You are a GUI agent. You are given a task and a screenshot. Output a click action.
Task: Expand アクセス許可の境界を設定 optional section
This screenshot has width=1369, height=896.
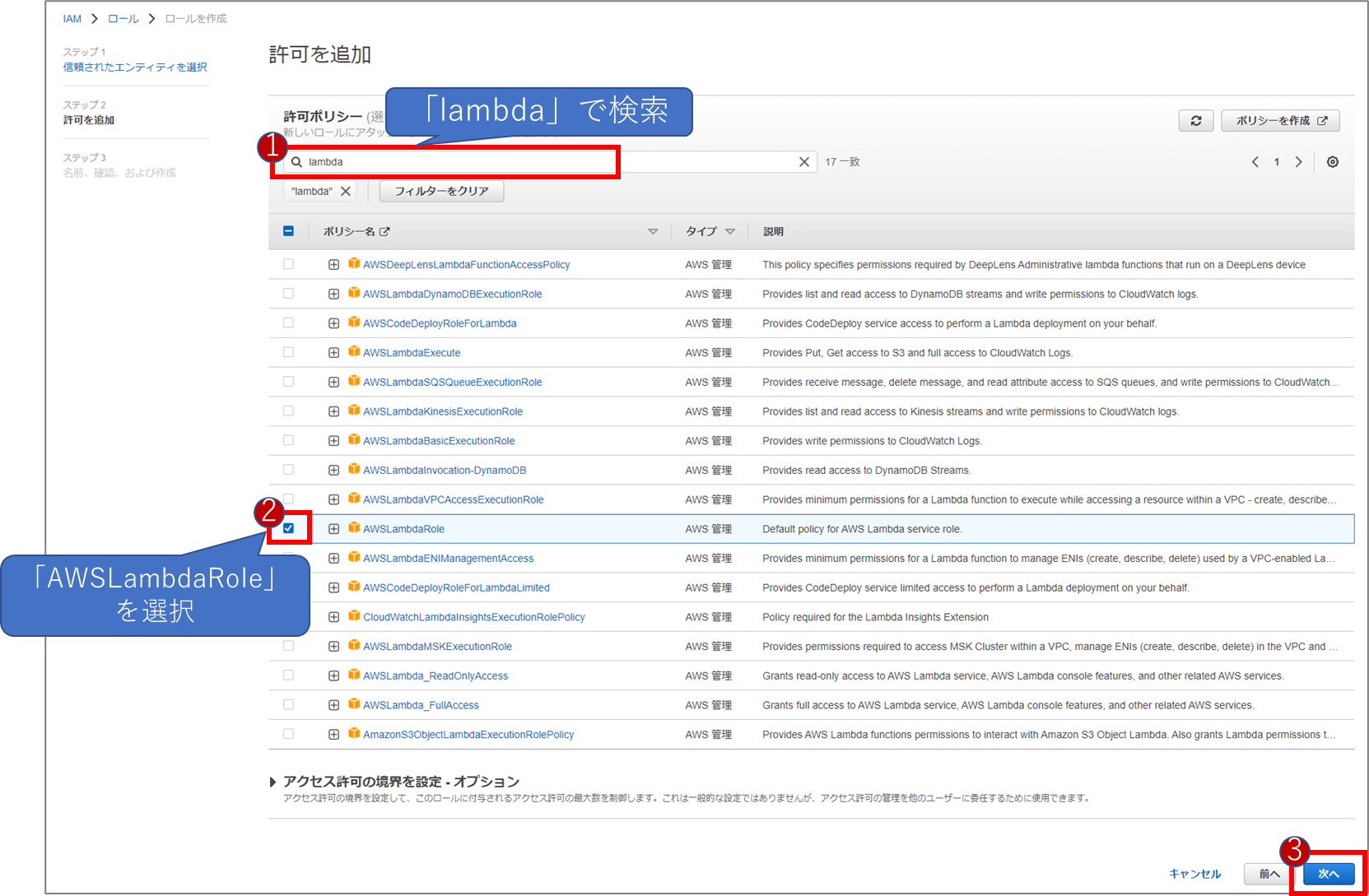click(x=273, y=782)
